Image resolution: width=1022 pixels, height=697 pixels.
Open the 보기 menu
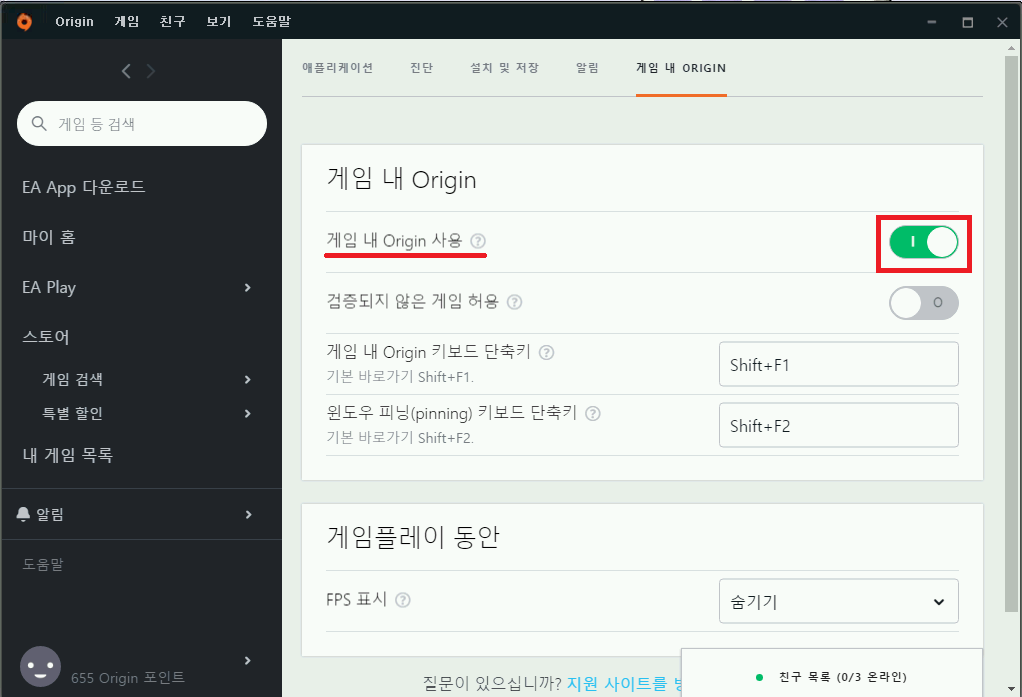218,22
